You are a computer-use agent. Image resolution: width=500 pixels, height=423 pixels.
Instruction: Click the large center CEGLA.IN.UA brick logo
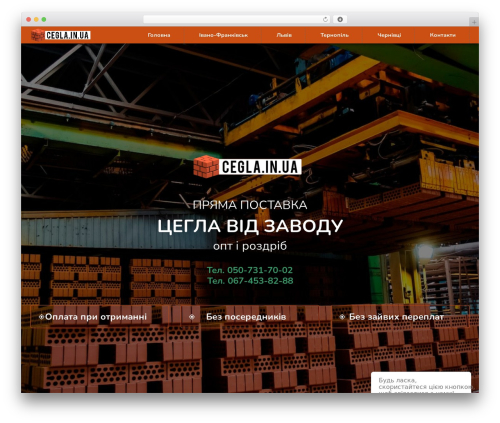pyautogui.click(x=248, y=166)
